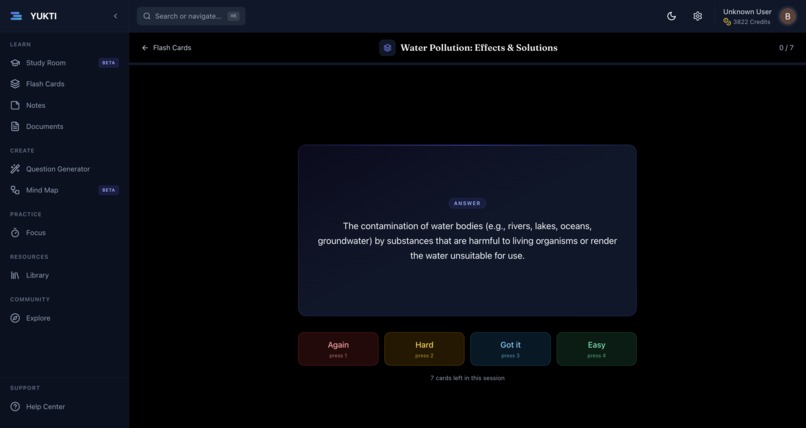The width and height of the screenshot is (806, 428).
Task: Open the Help Center link
Action: (64, 407)
